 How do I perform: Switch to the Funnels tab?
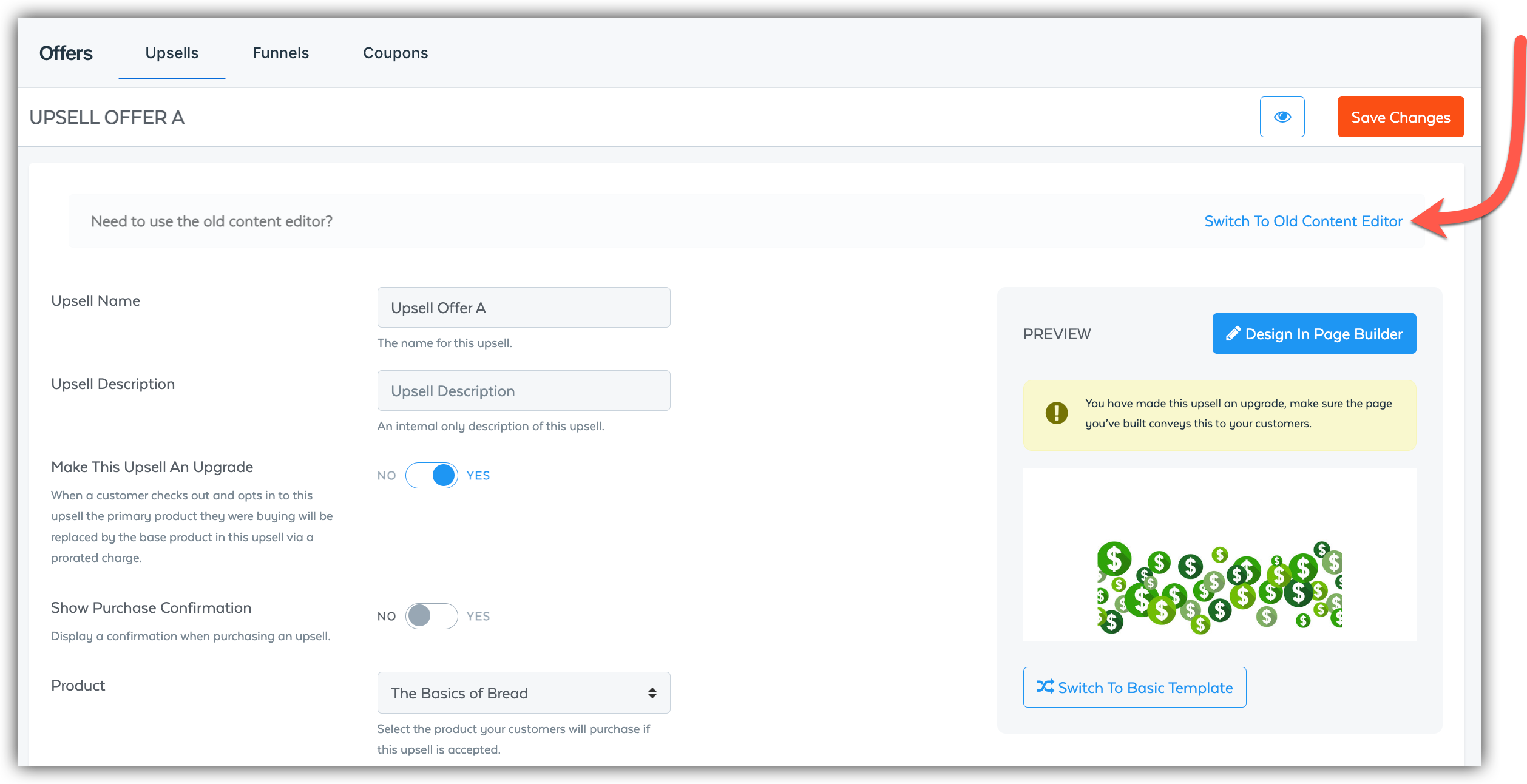pos(280,53)
